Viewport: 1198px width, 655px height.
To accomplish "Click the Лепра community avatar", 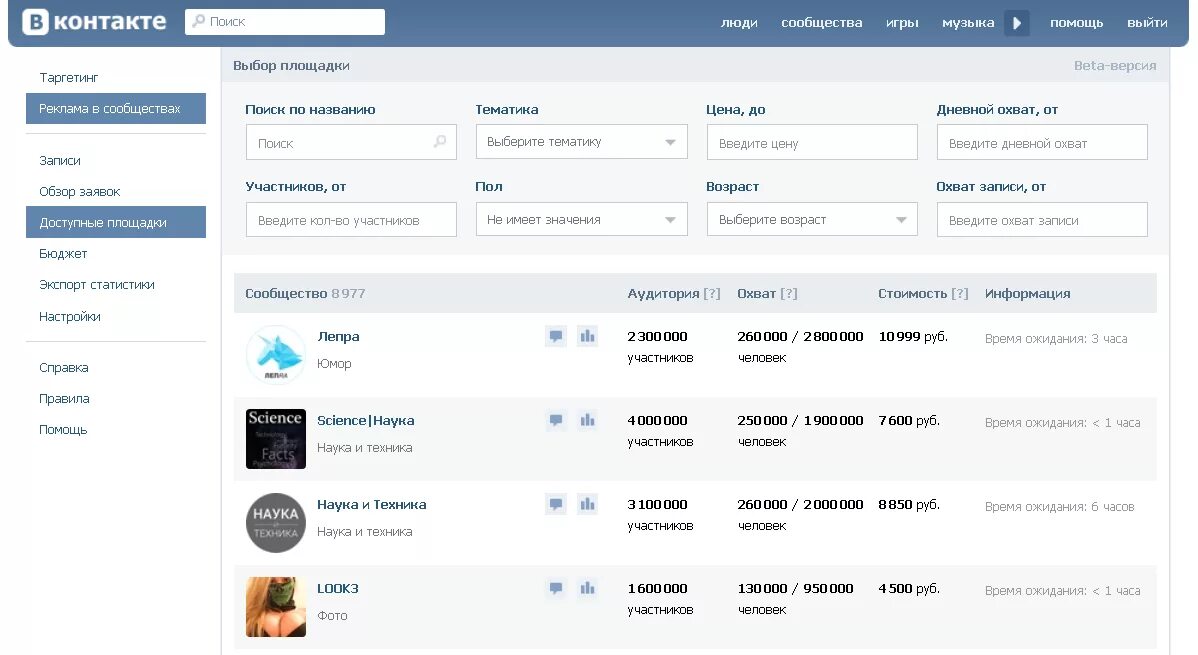I will click(276, 355).
